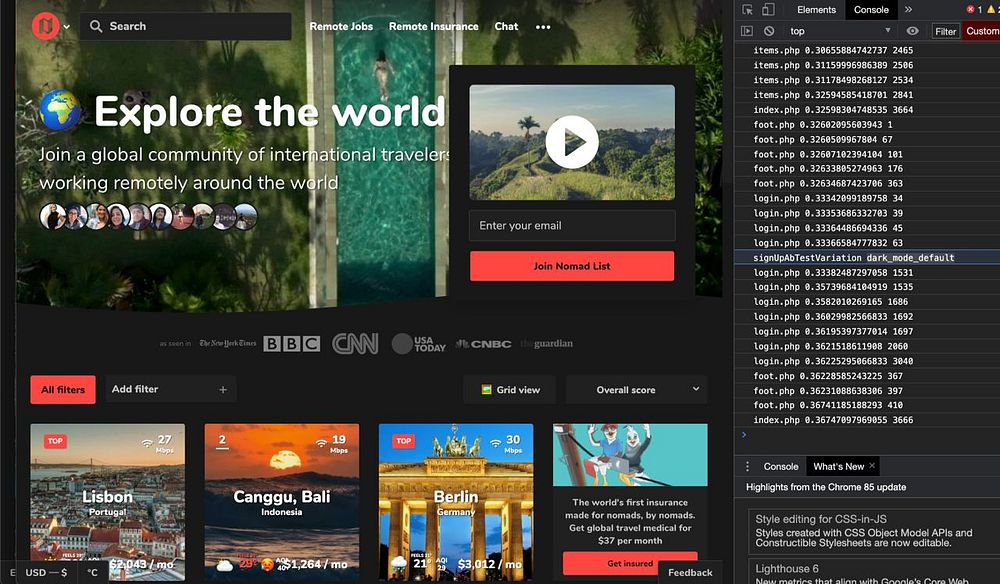Open the USD currency selector
1000x584 pixels.
(x=46, y=573)
